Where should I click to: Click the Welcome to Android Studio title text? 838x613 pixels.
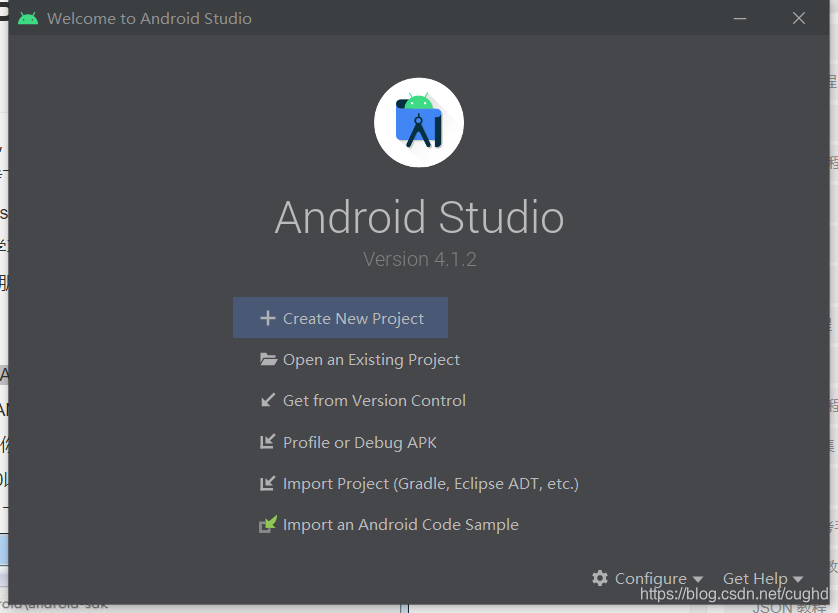point(149,19)
